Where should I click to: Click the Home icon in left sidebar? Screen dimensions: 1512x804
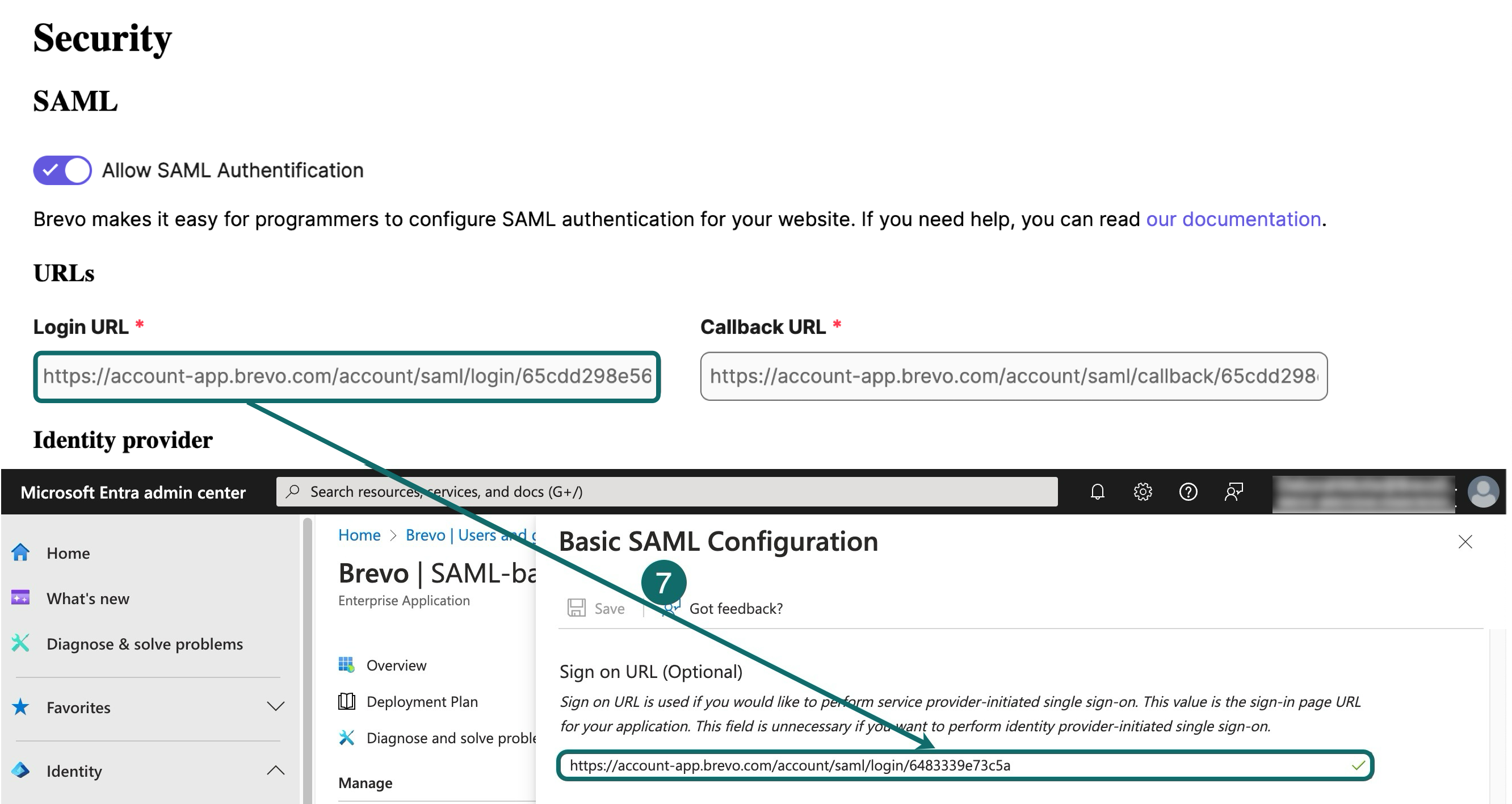[x=21, y=552]
